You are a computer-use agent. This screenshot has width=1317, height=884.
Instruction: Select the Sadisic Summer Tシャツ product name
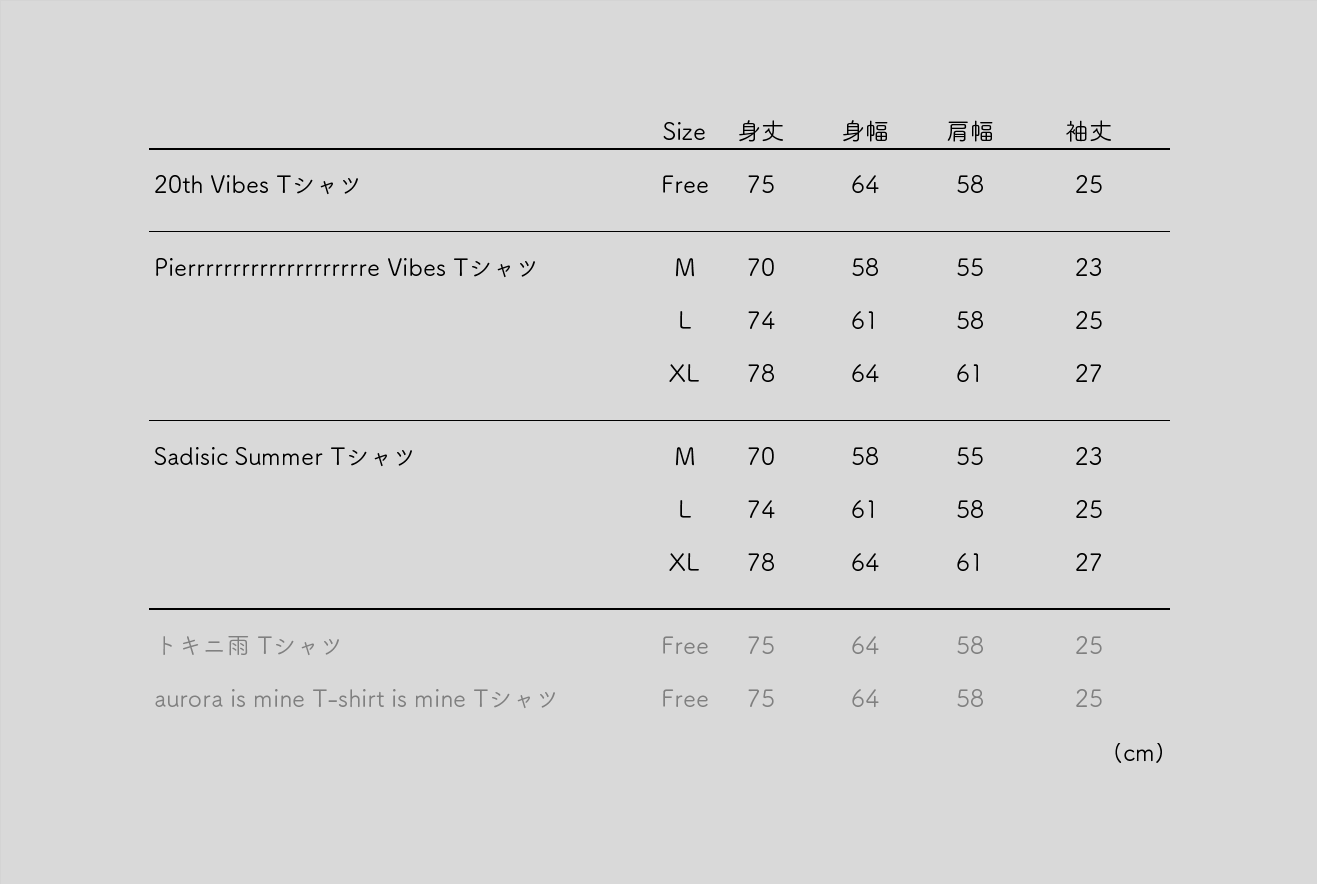pyautogui.click(x=283, y=457)
